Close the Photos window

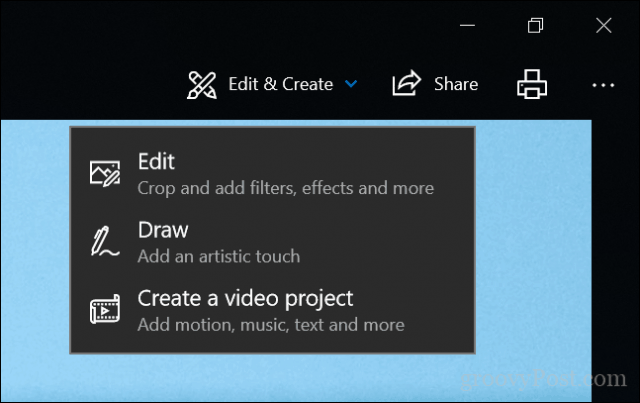click(603, 25)
